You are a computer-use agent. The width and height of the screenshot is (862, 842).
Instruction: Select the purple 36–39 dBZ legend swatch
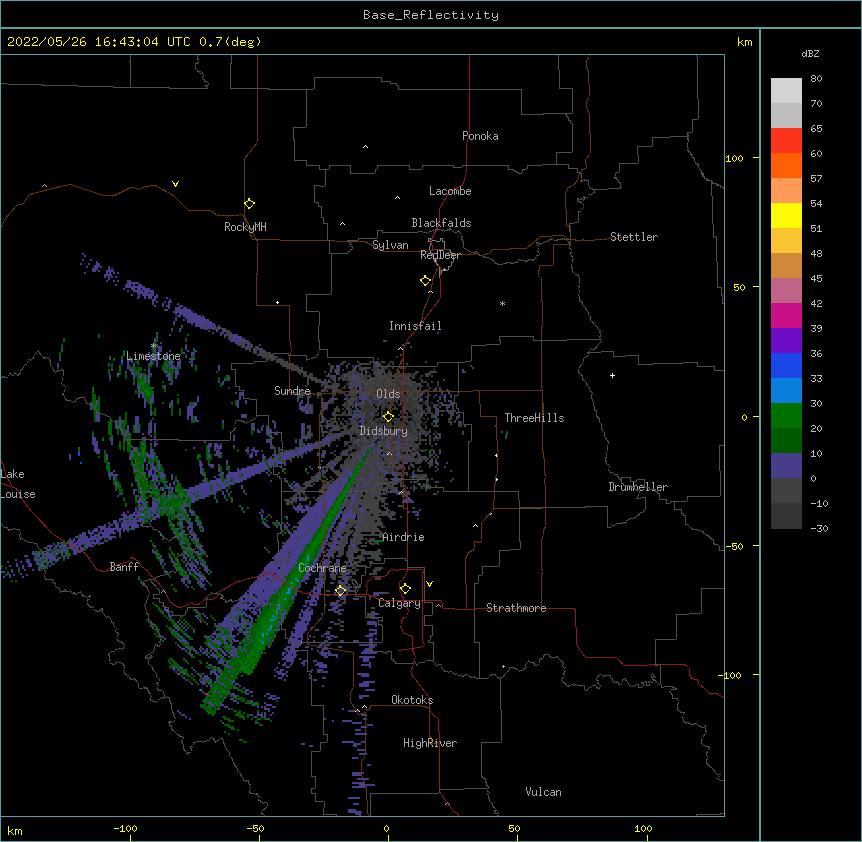tap(786, 340)
